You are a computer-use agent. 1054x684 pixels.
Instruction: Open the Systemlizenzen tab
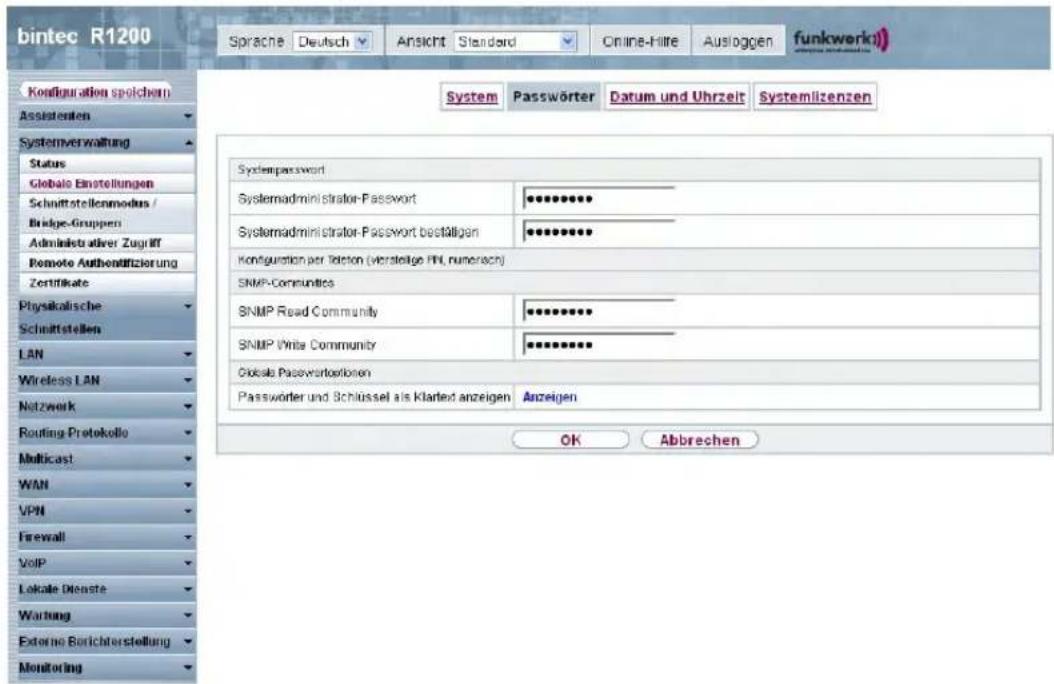click(x=815, y=97)
